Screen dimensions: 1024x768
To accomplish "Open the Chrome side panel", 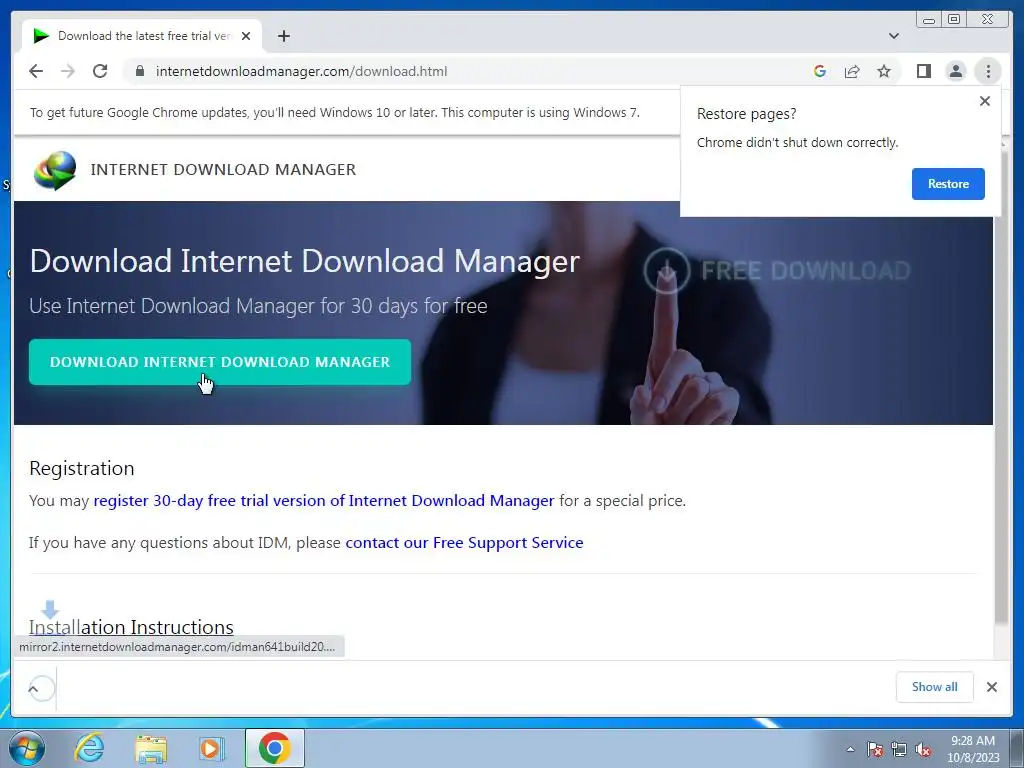I will tap(923, 71).
